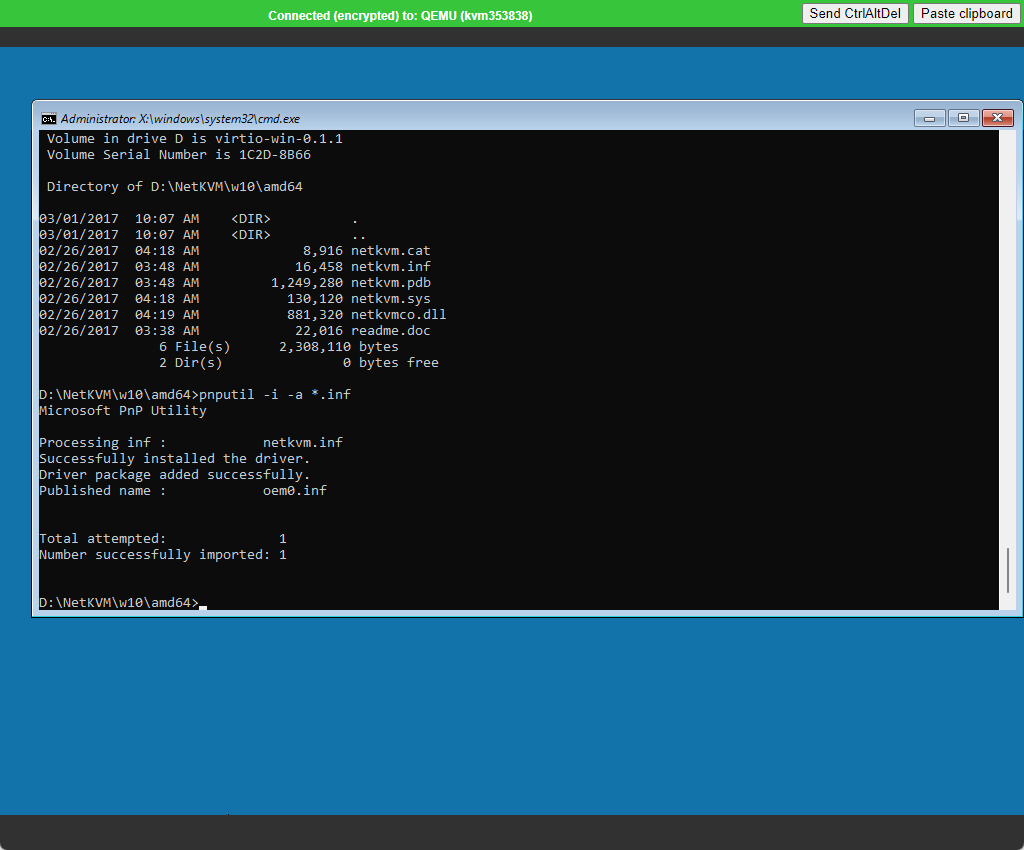Click the 'Directory of D:\NetKVM\w10\amd64' line
Viewport: 1024px width, 850px height.
click(x=174, y=187)
